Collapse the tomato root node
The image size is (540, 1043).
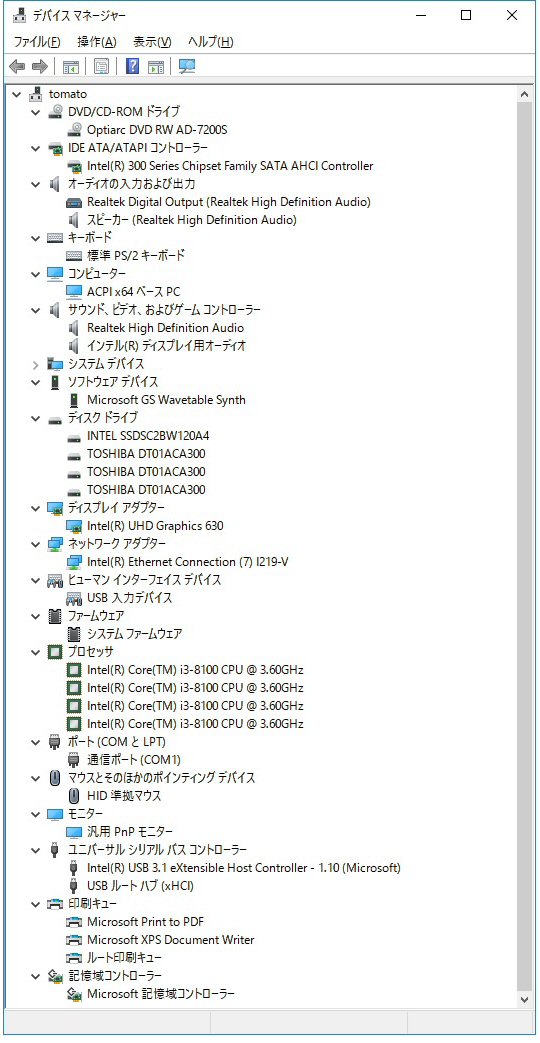[17, 94]
